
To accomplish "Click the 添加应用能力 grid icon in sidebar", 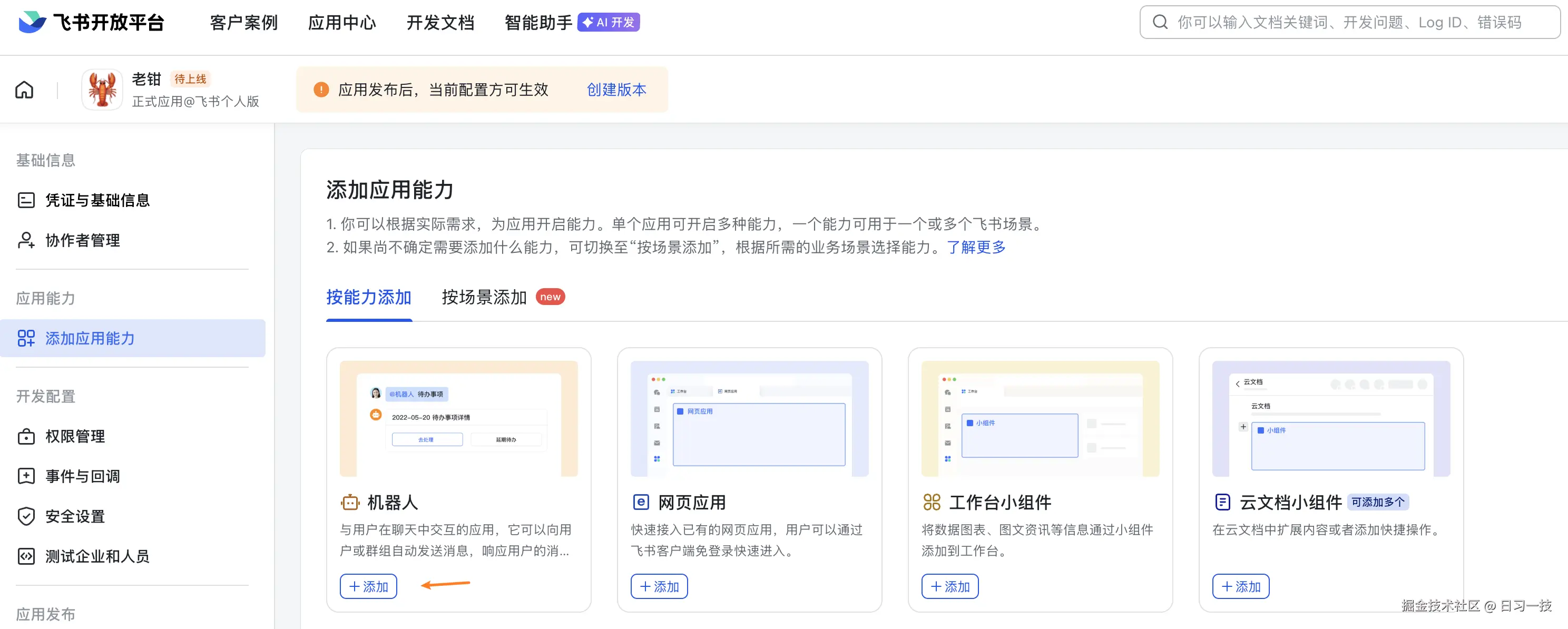I will click(26, 338).
